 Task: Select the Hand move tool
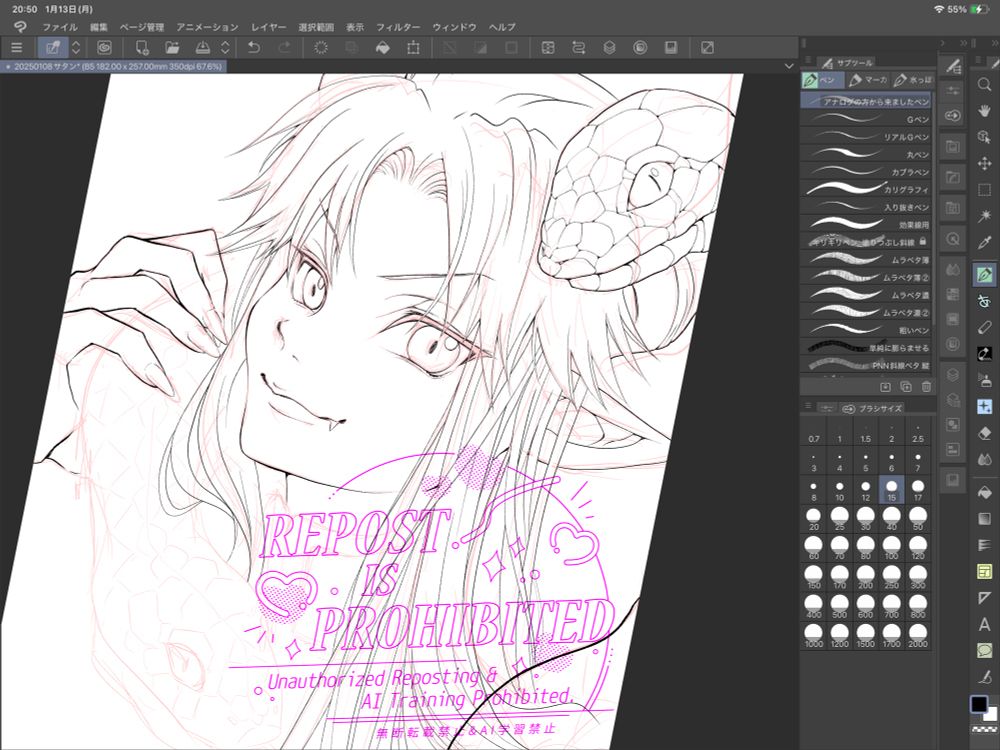pyautogui.click(x=985, y=111)
